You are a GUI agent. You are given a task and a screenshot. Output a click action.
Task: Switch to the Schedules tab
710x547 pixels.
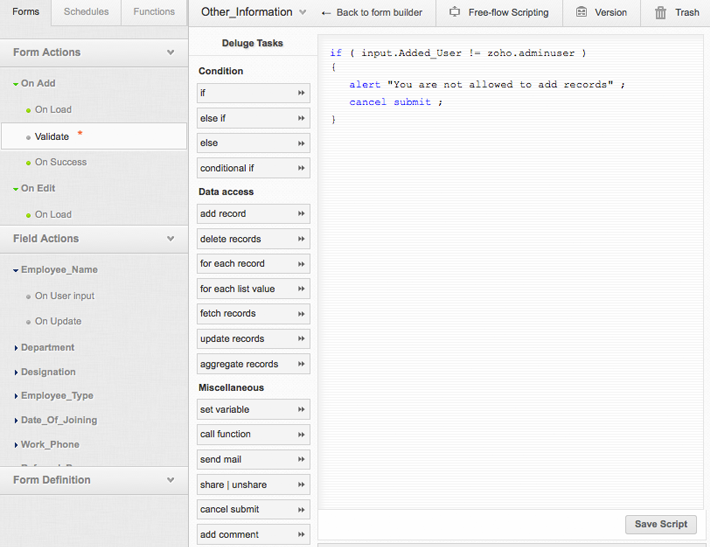(x=86, y=12)
